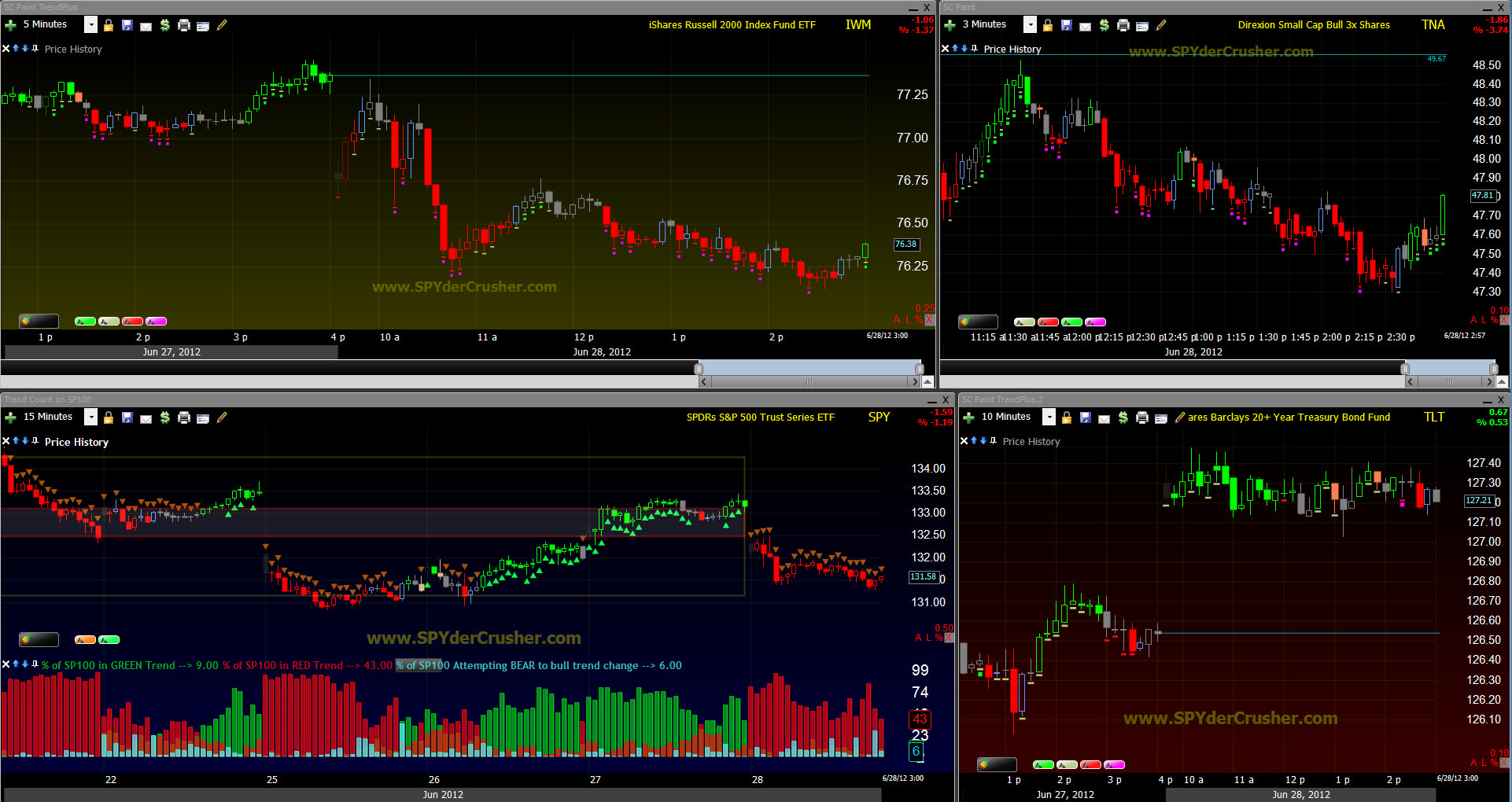1512x802 pixels.
Task: Click the collapse up-arrow beside TNA scrollbar
Action: 1503,381
